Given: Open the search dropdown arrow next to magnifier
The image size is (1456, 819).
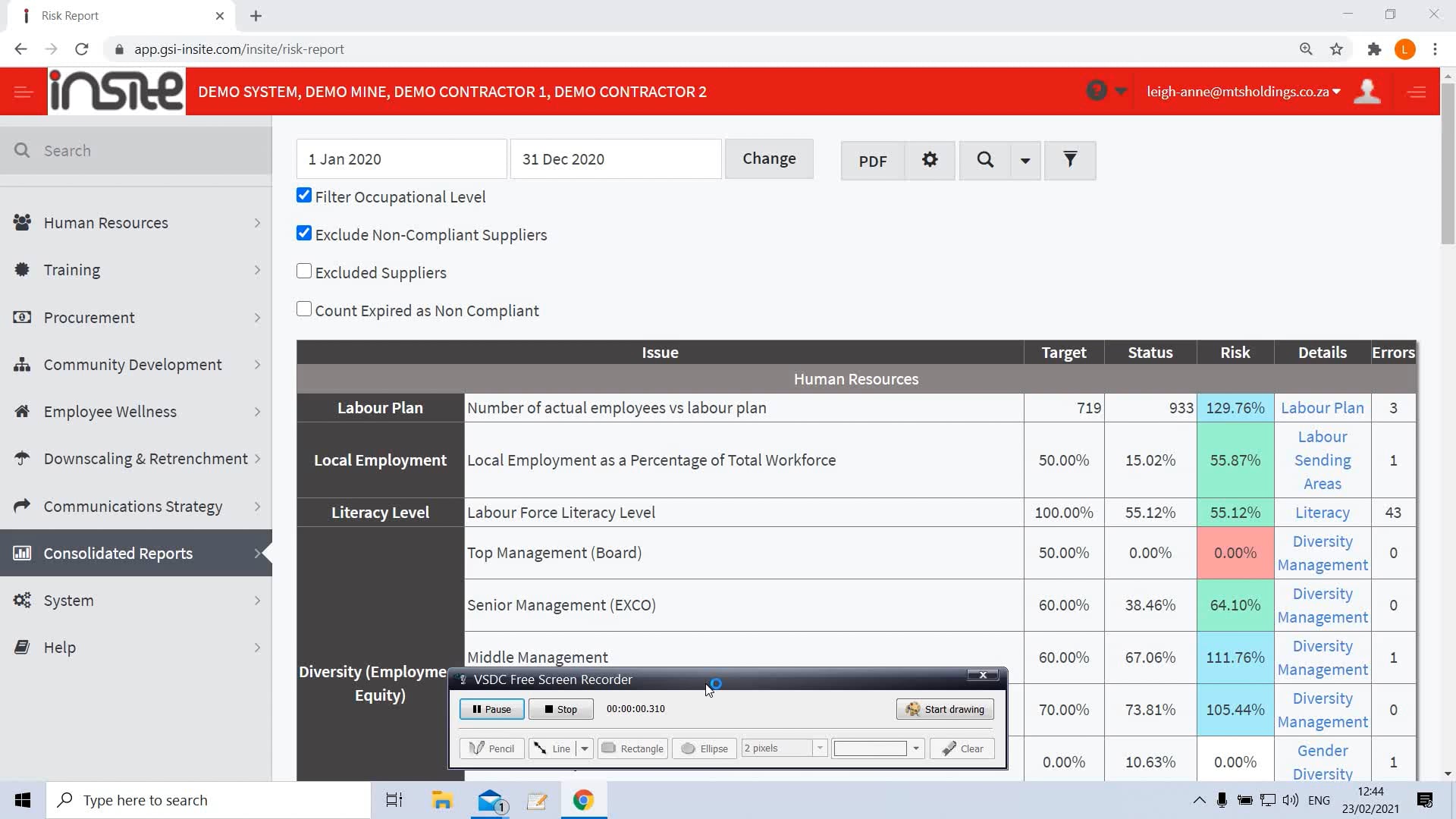Looking at the screenshot, I should [x=1025, y=160].
